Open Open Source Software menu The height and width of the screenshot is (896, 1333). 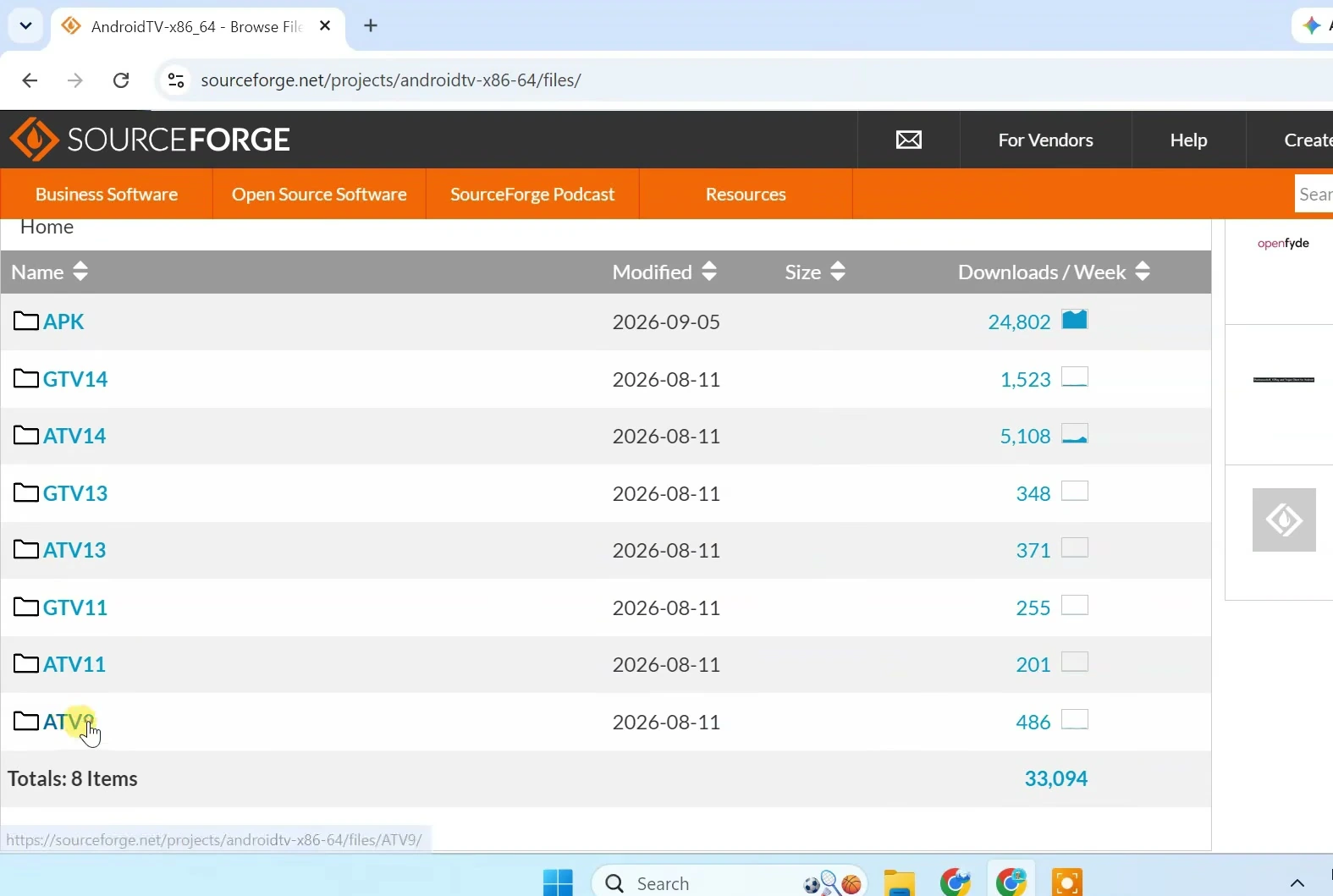[x=319, y=194]
